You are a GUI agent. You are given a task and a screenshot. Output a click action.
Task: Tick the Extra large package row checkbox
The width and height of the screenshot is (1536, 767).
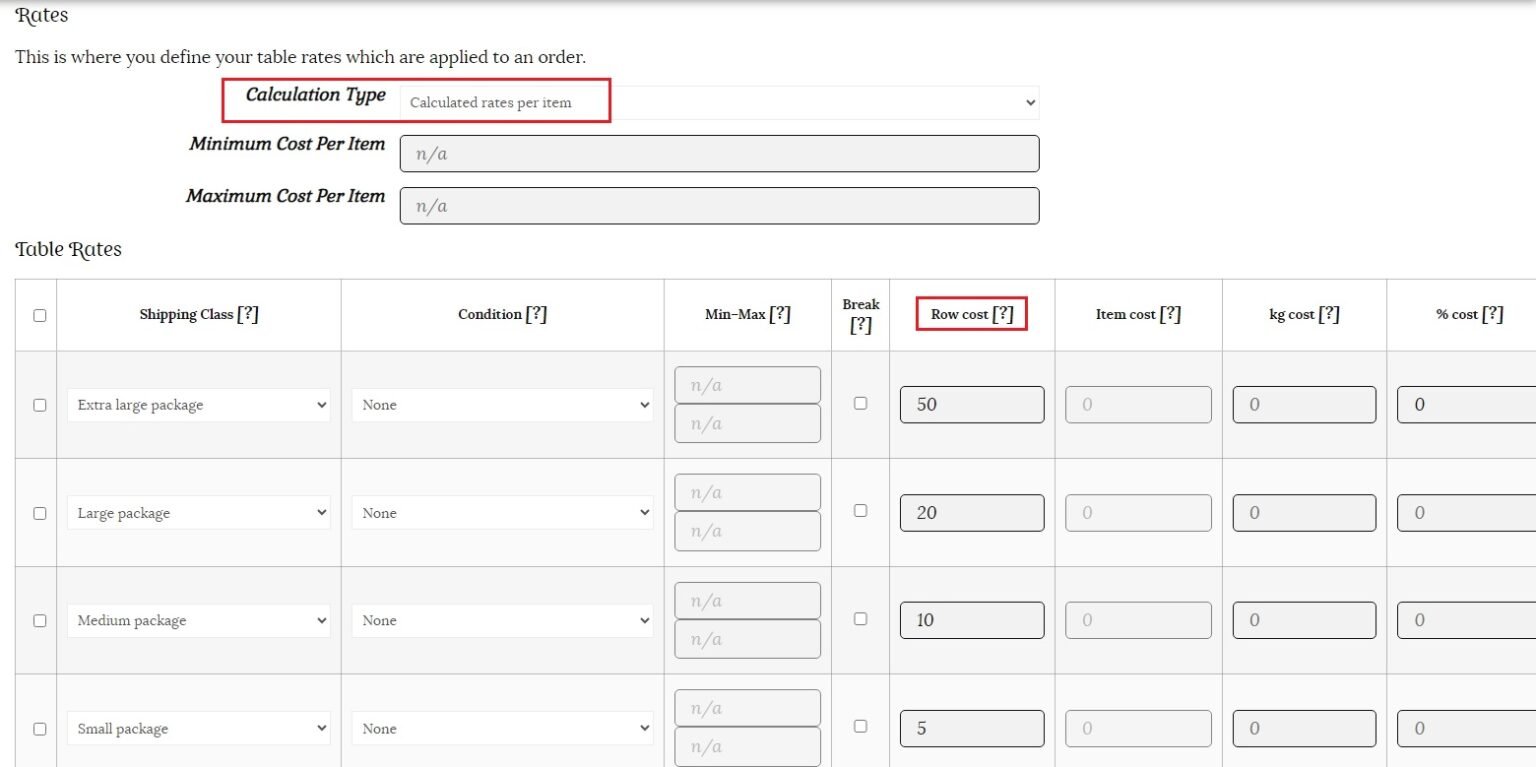(40, 405)
